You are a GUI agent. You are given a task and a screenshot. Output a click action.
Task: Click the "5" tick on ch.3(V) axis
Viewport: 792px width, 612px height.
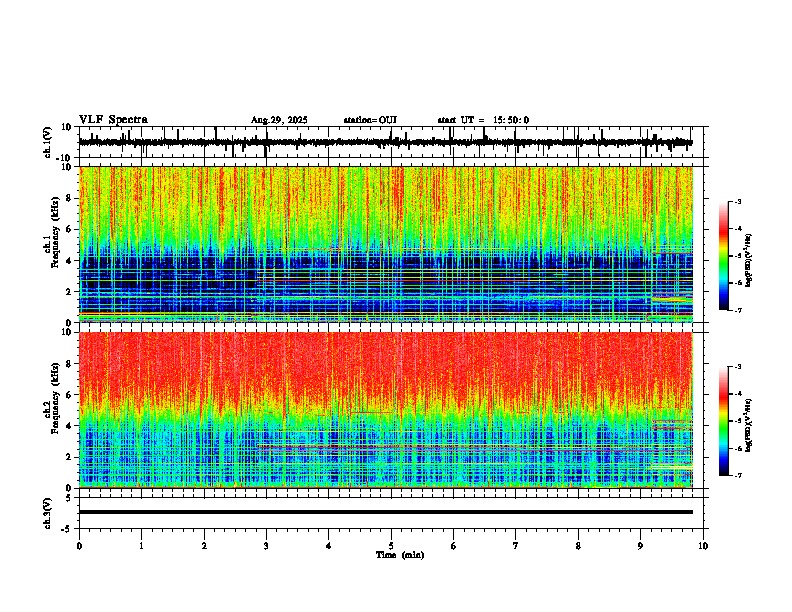[69, 497]
